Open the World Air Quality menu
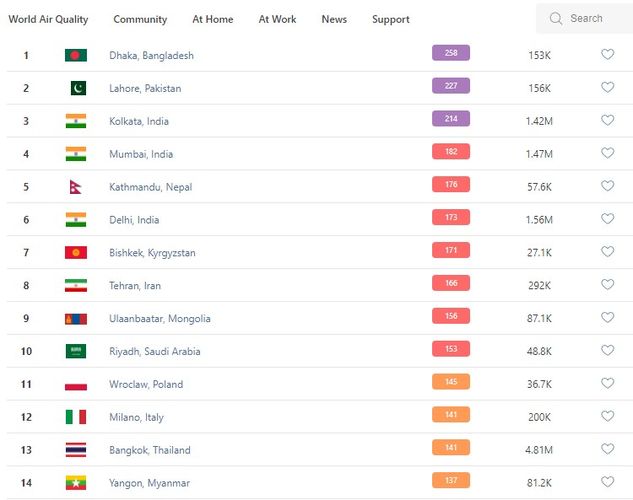Viewport: 633px width, 500px height. coord(48,19)
